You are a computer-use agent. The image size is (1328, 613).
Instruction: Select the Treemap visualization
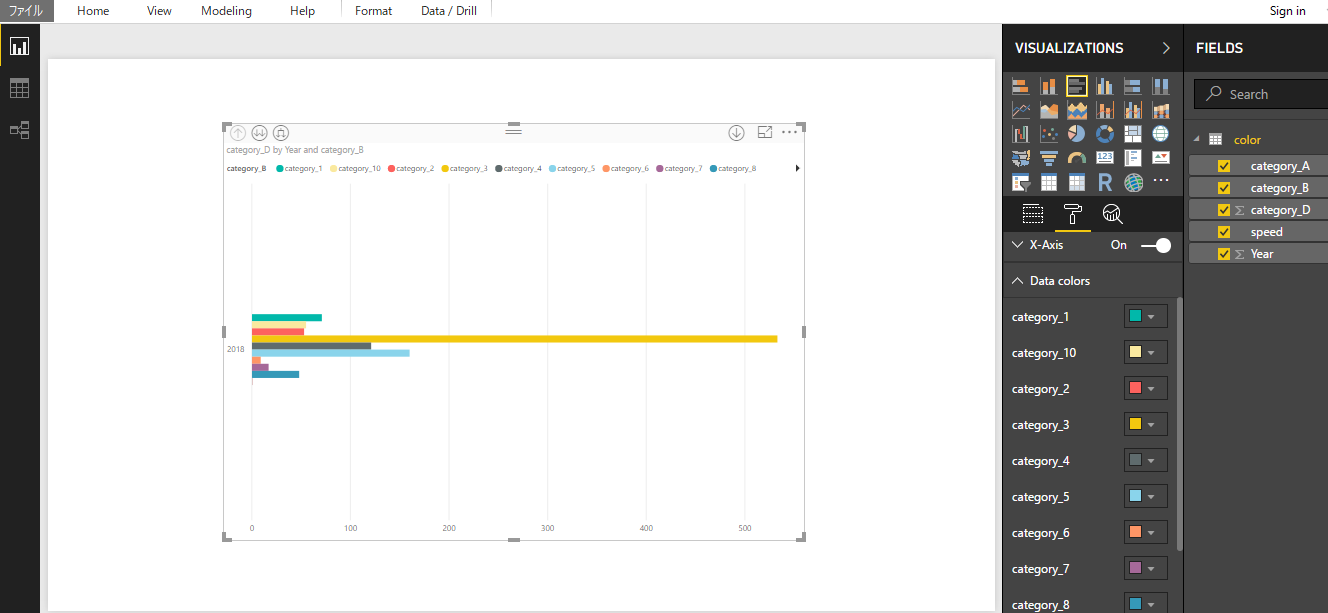(x=1133, y=134)
